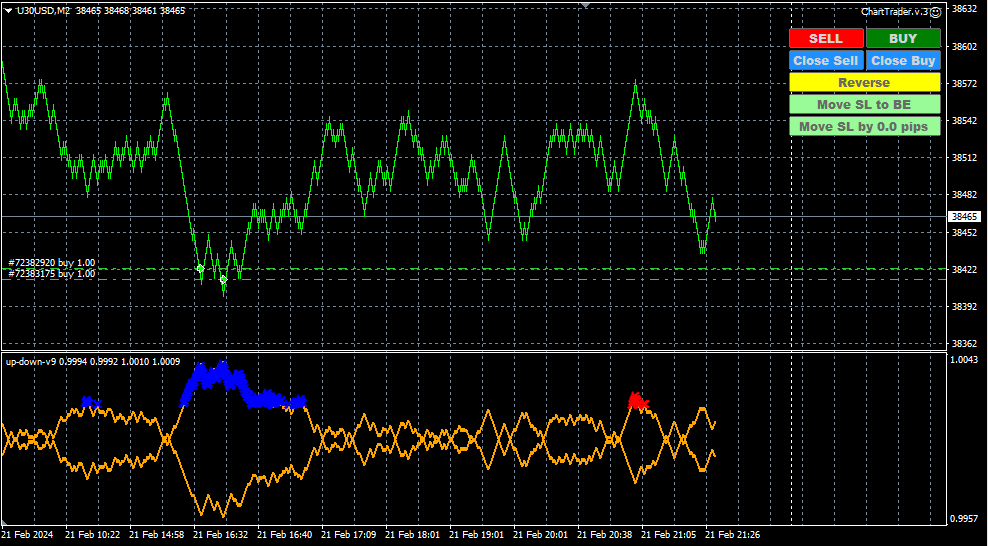Click price scale value 38452
Viewport: 988px width, 546px height.
coord(964,232)
